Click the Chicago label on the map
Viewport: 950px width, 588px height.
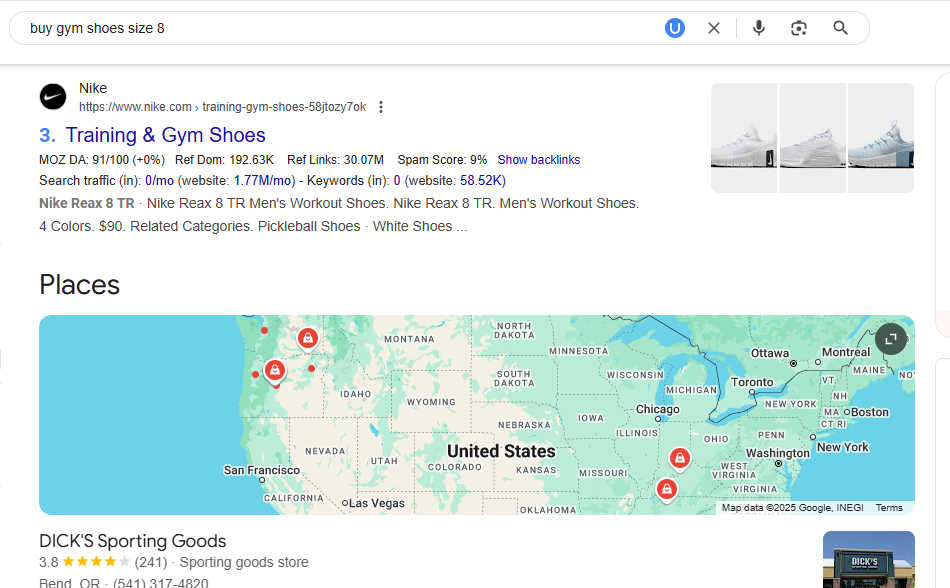(657, 409)
